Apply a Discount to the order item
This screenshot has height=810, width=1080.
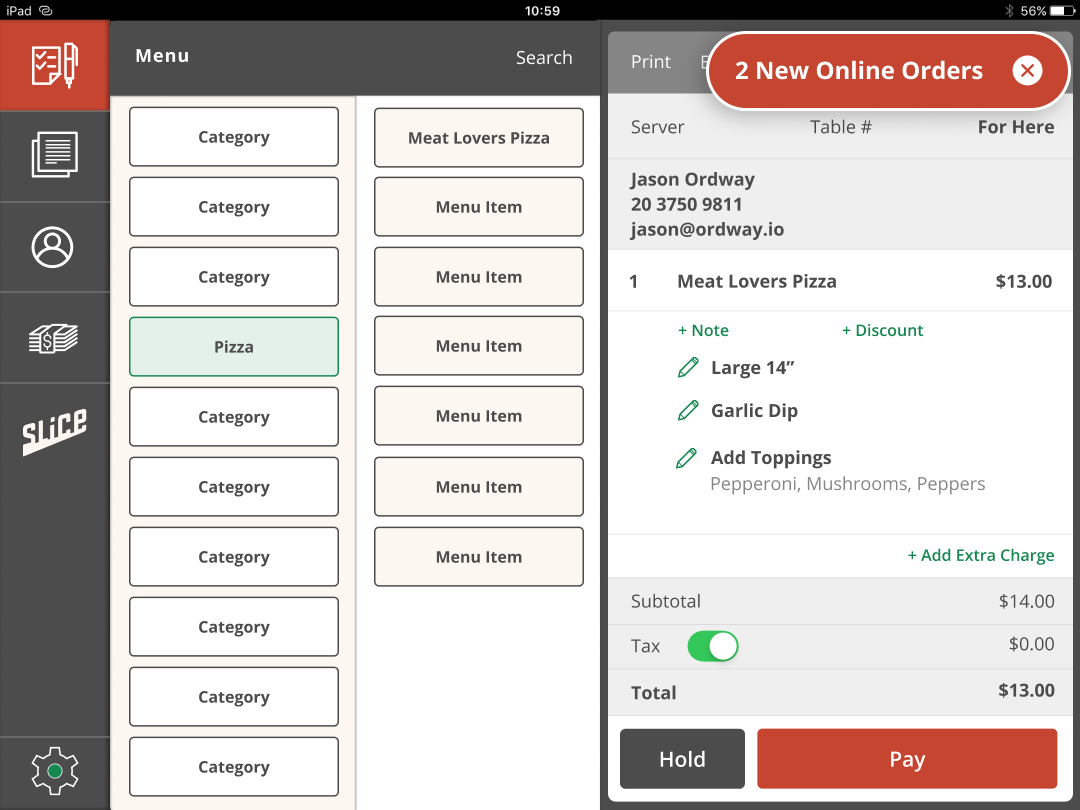[882, 330]
